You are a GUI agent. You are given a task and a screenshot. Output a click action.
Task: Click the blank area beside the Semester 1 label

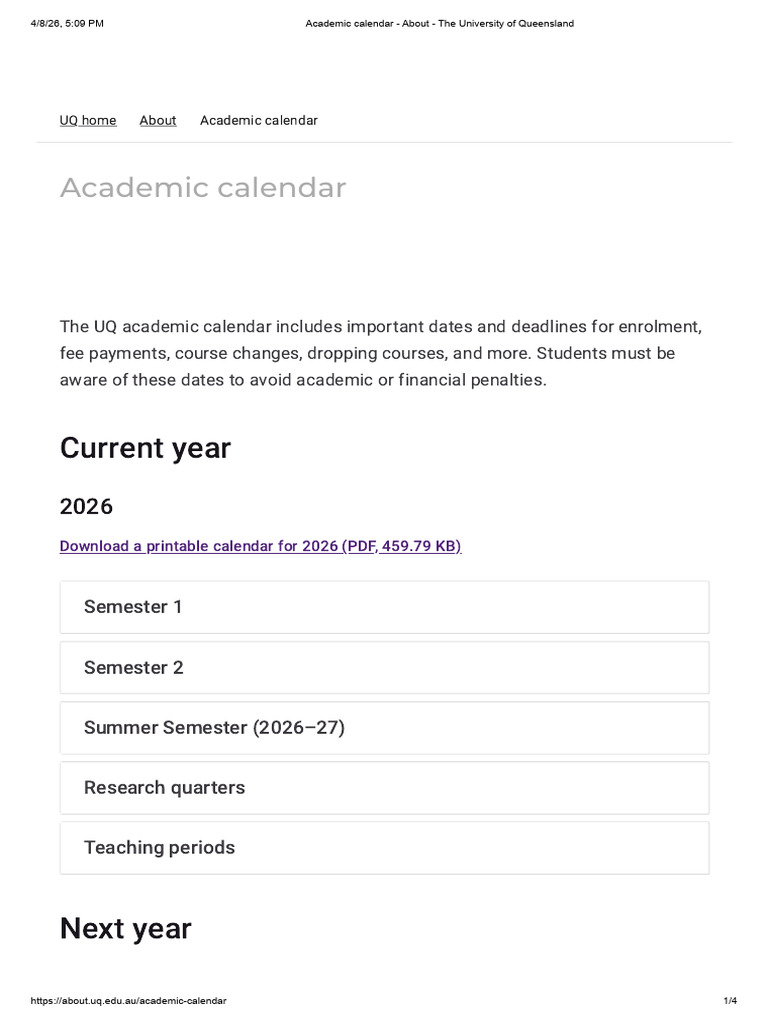coord(450,607)
